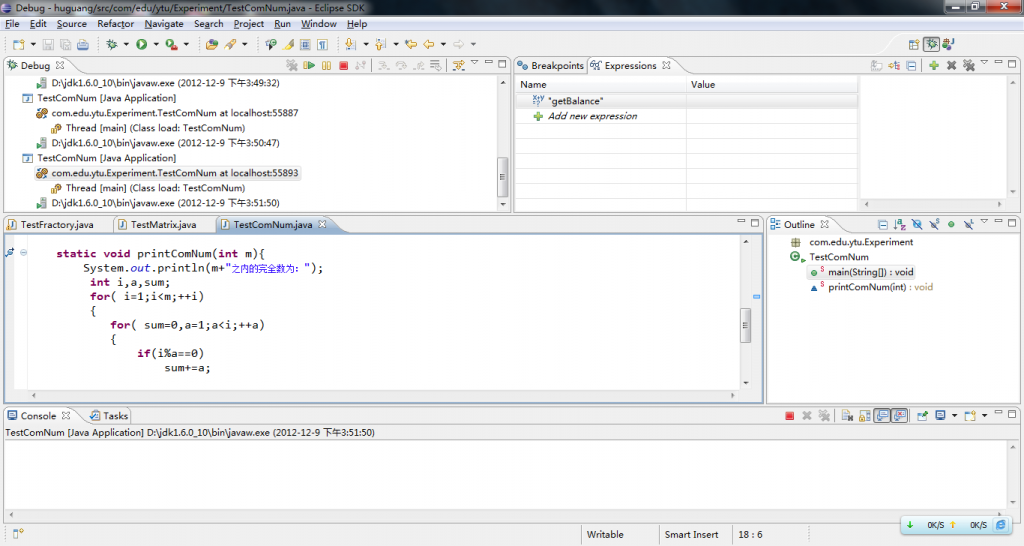The height and width of the screenshot is (546, 1024).
Task: Toggle alphabetical Sort in Outline view
Action: point(899,225)
